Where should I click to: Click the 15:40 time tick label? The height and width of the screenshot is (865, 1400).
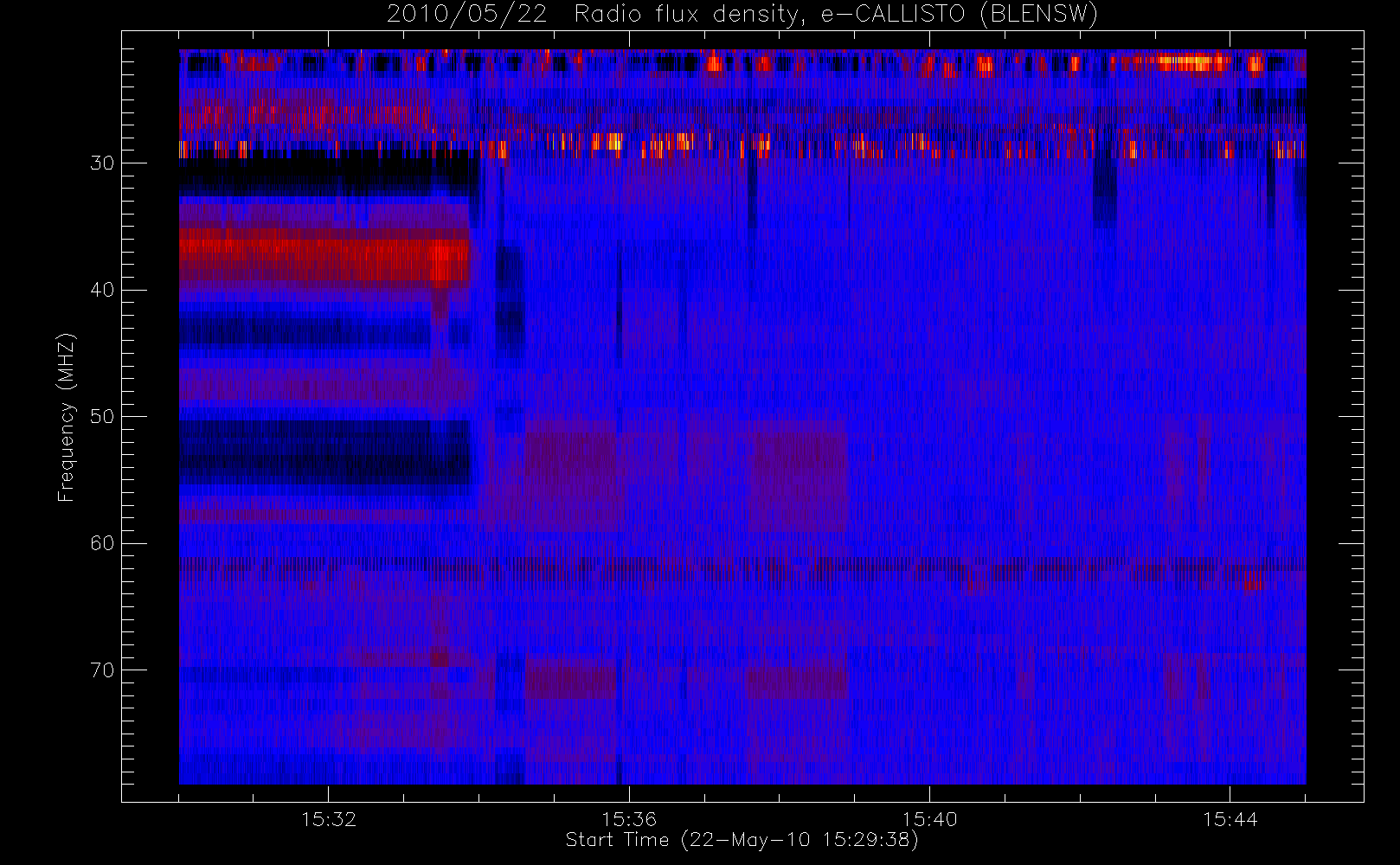point(929,819)
